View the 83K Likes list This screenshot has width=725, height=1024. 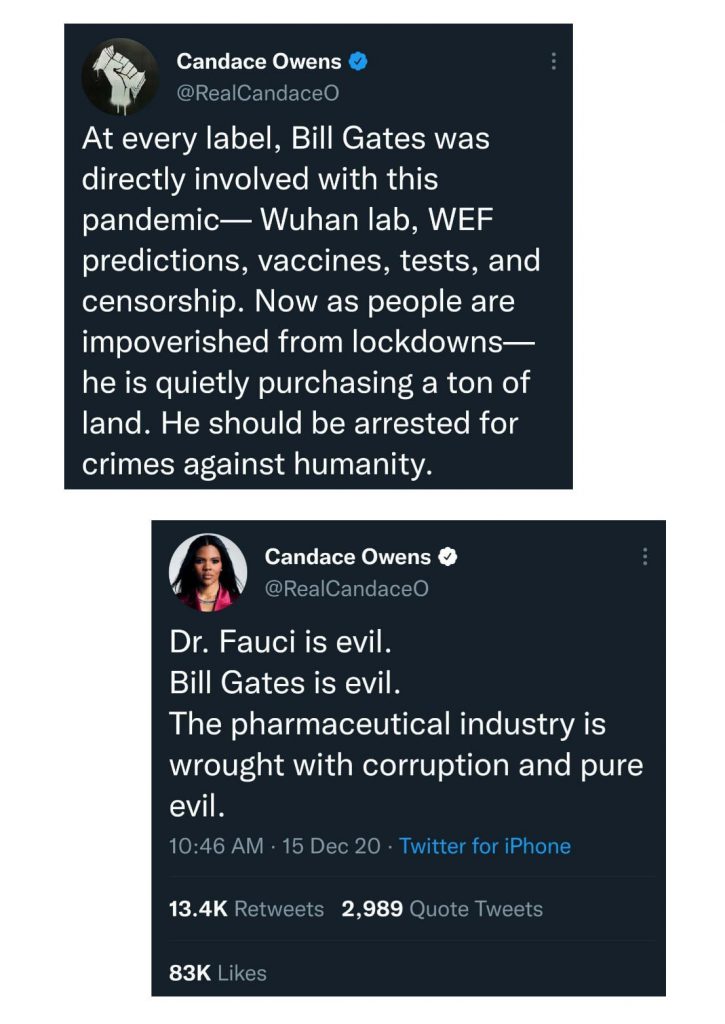coord(218,972)
